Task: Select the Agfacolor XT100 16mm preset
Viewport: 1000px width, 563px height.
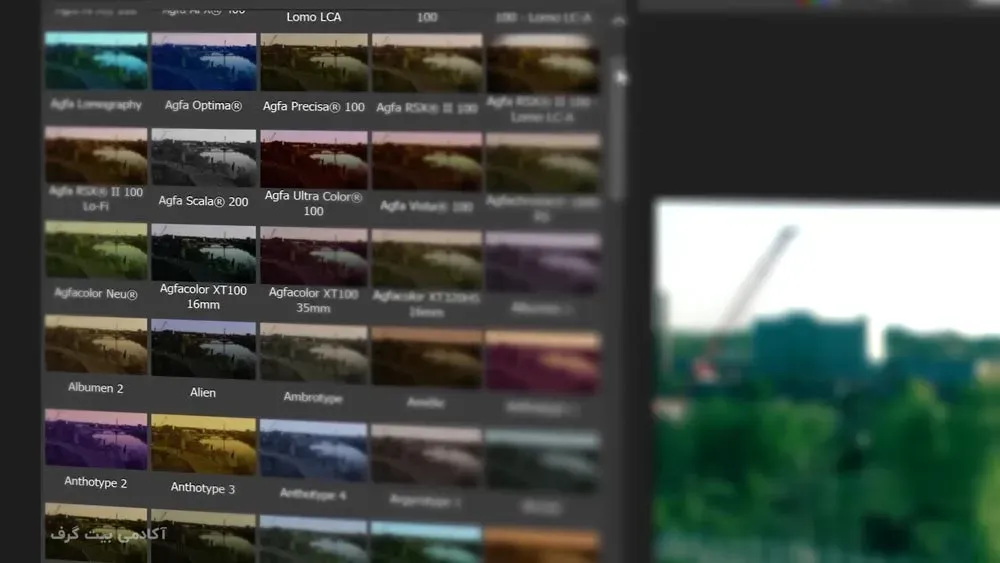Action: coord(203,253)
